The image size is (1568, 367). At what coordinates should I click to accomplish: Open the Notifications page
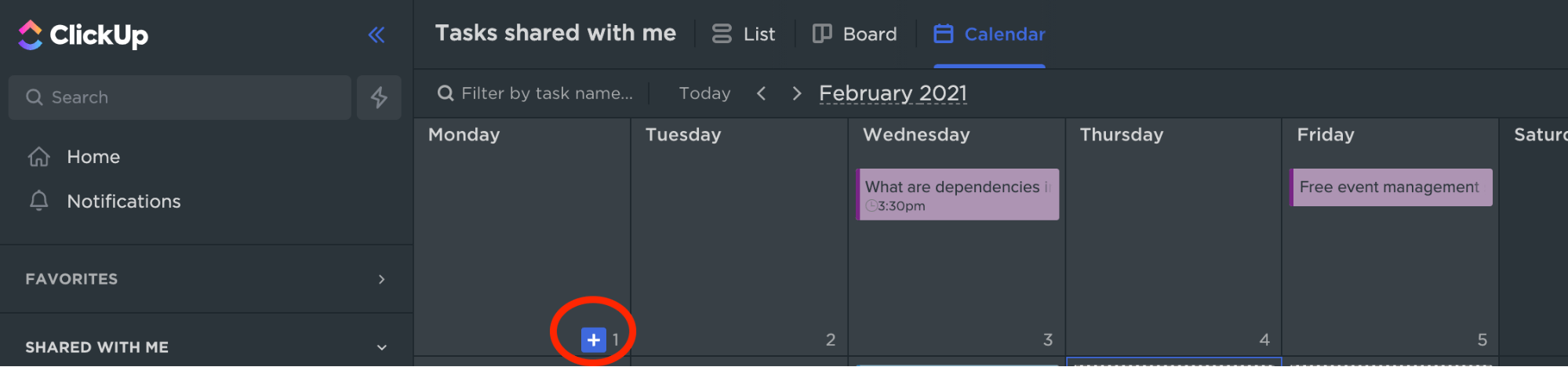pos(123,201)
